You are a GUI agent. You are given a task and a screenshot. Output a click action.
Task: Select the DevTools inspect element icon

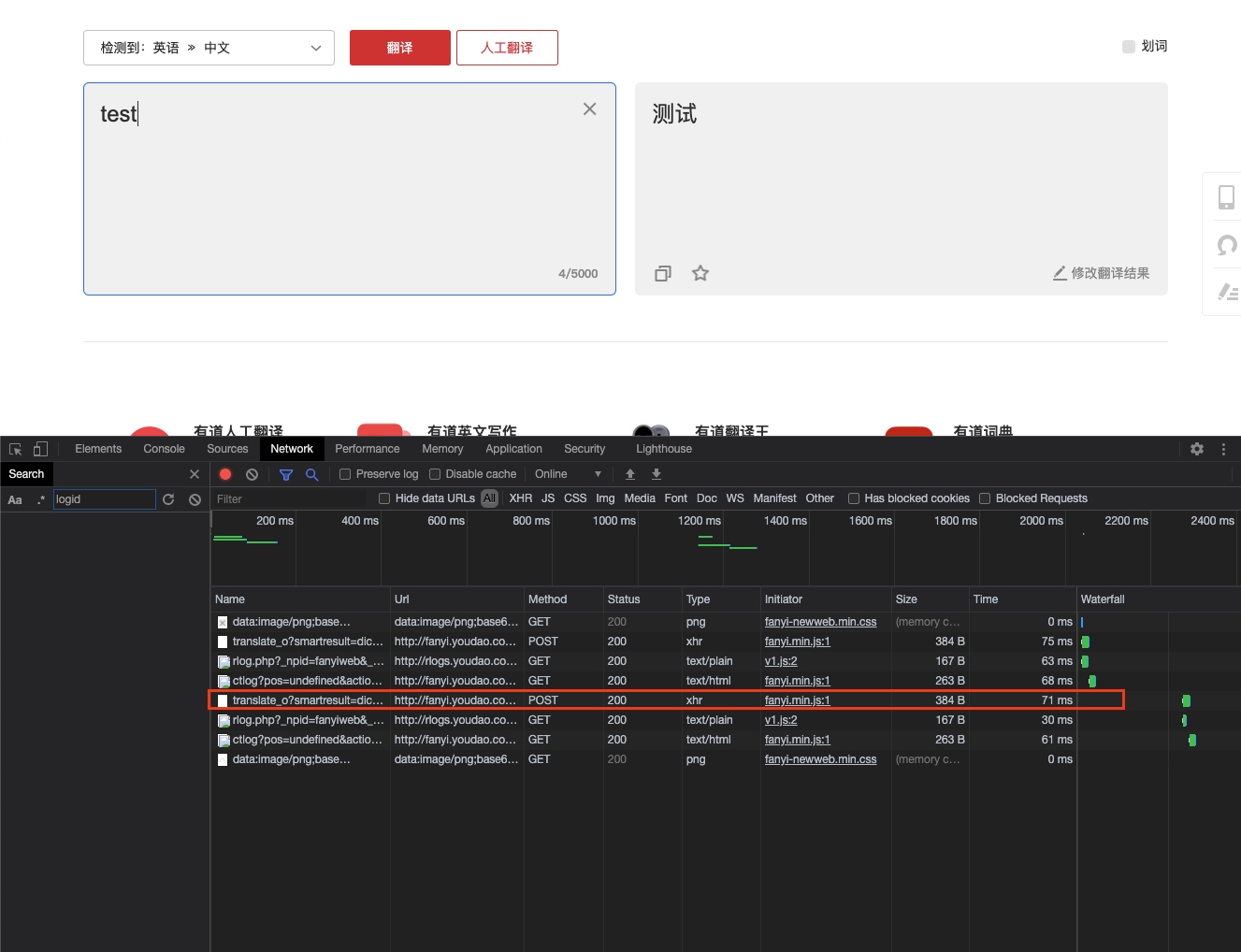(15, 449)
